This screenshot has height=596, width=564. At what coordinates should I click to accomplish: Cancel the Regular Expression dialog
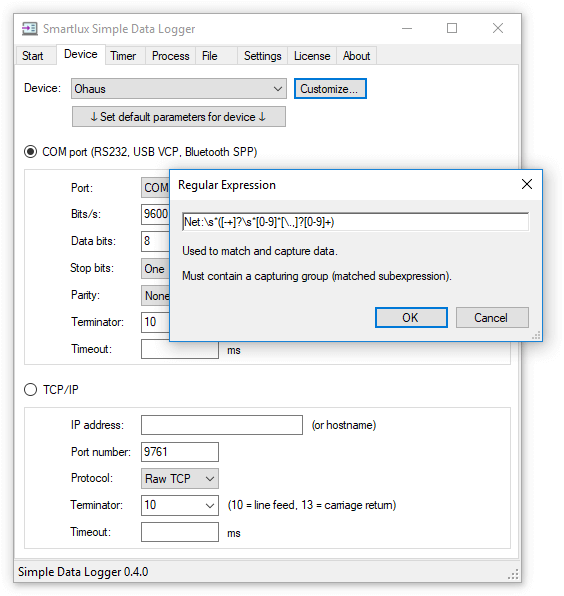tap(492, 317)
